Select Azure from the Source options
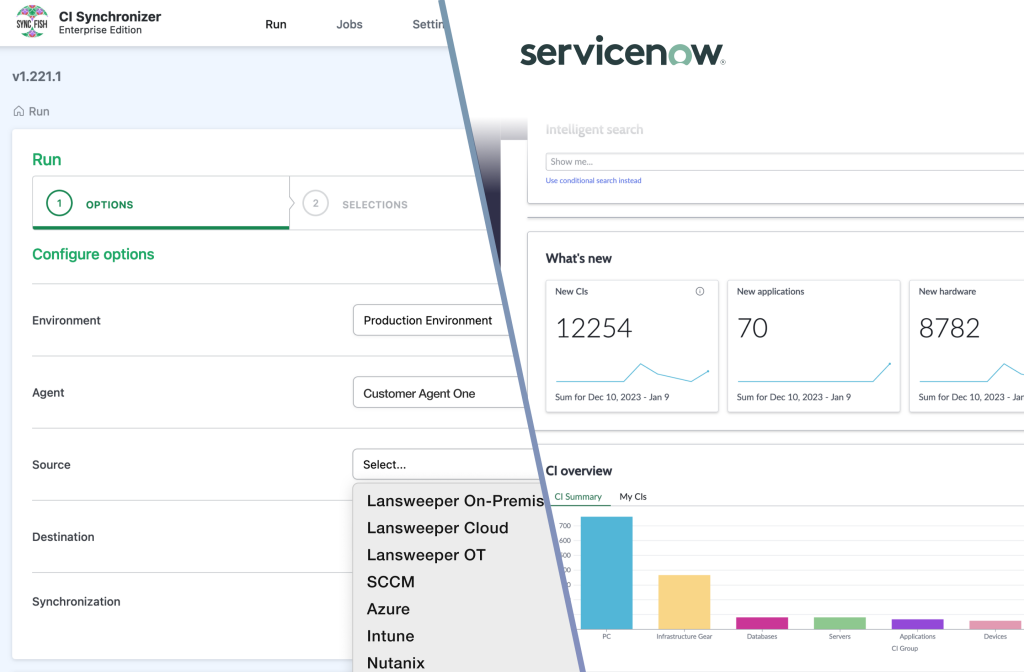This screenshot has width=1024, height=672. pos(388,608)
